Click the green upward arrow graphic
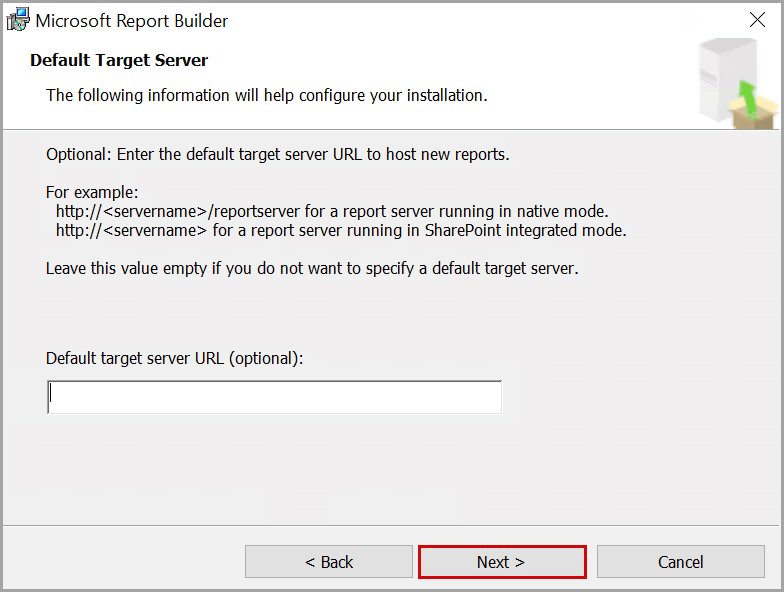This screenshot has height=592, width=784. (745, 100)
